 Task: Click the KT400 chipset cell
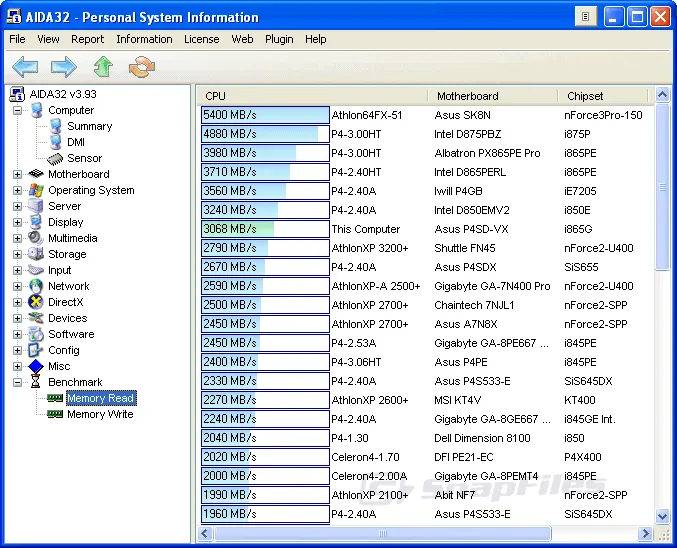[x=579, y=400]
